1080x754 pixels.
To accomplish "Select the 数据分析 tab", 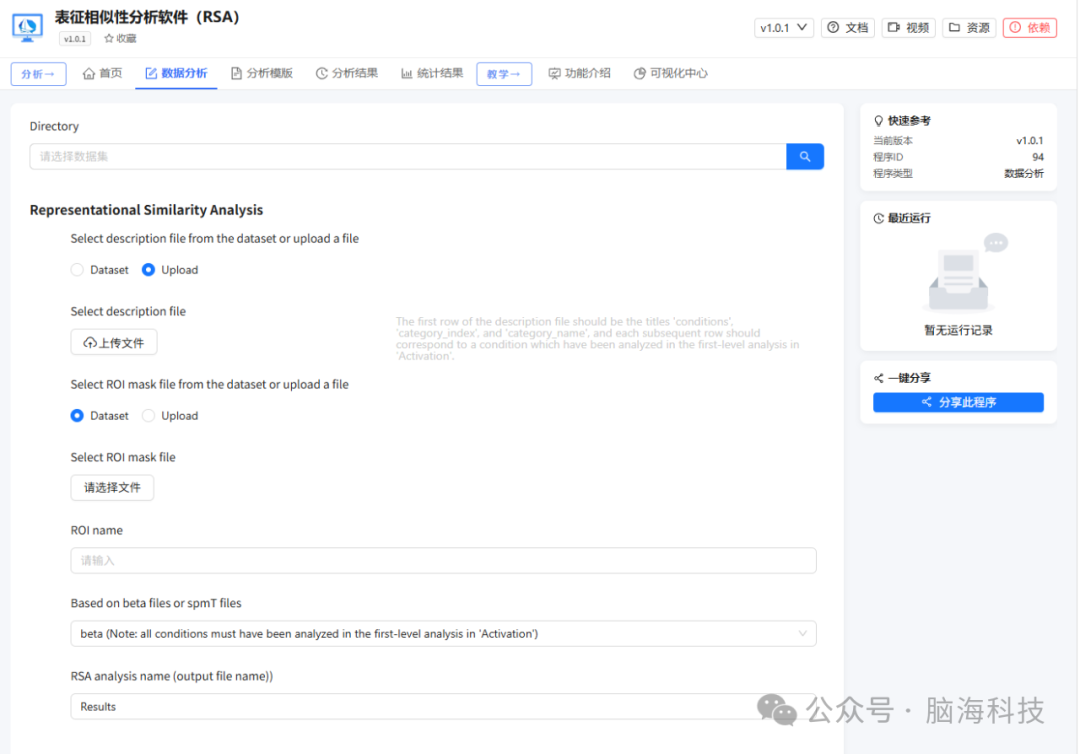I will click(176, 73).
